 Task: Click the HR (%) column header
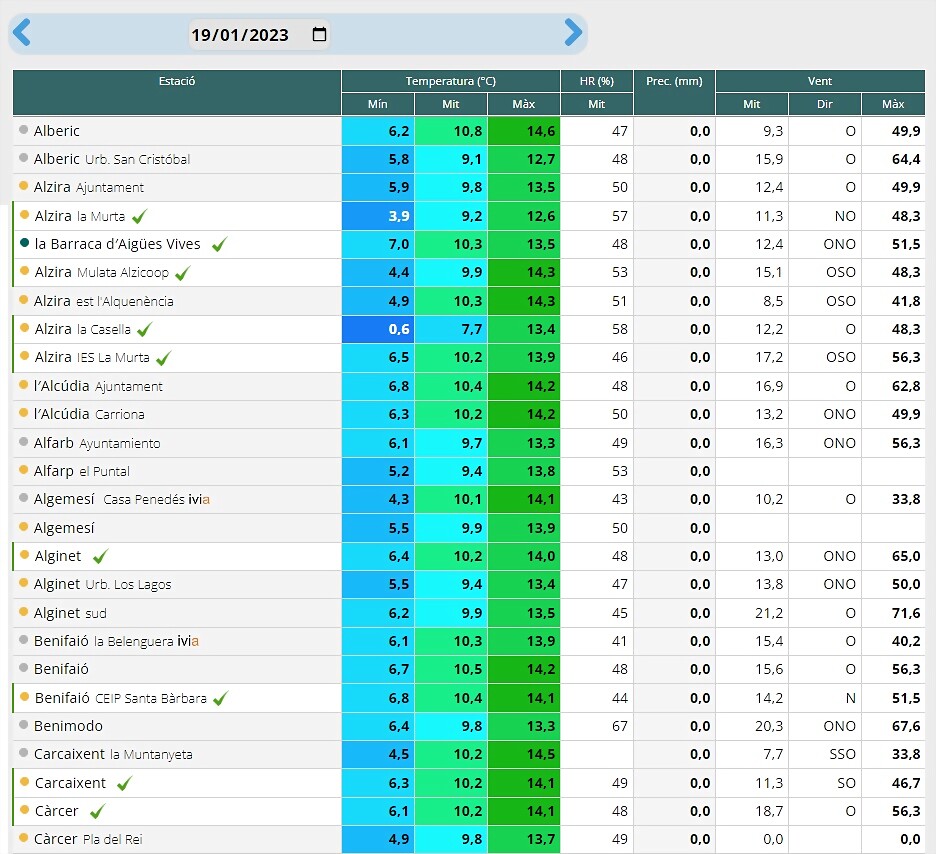pos(597,81)
